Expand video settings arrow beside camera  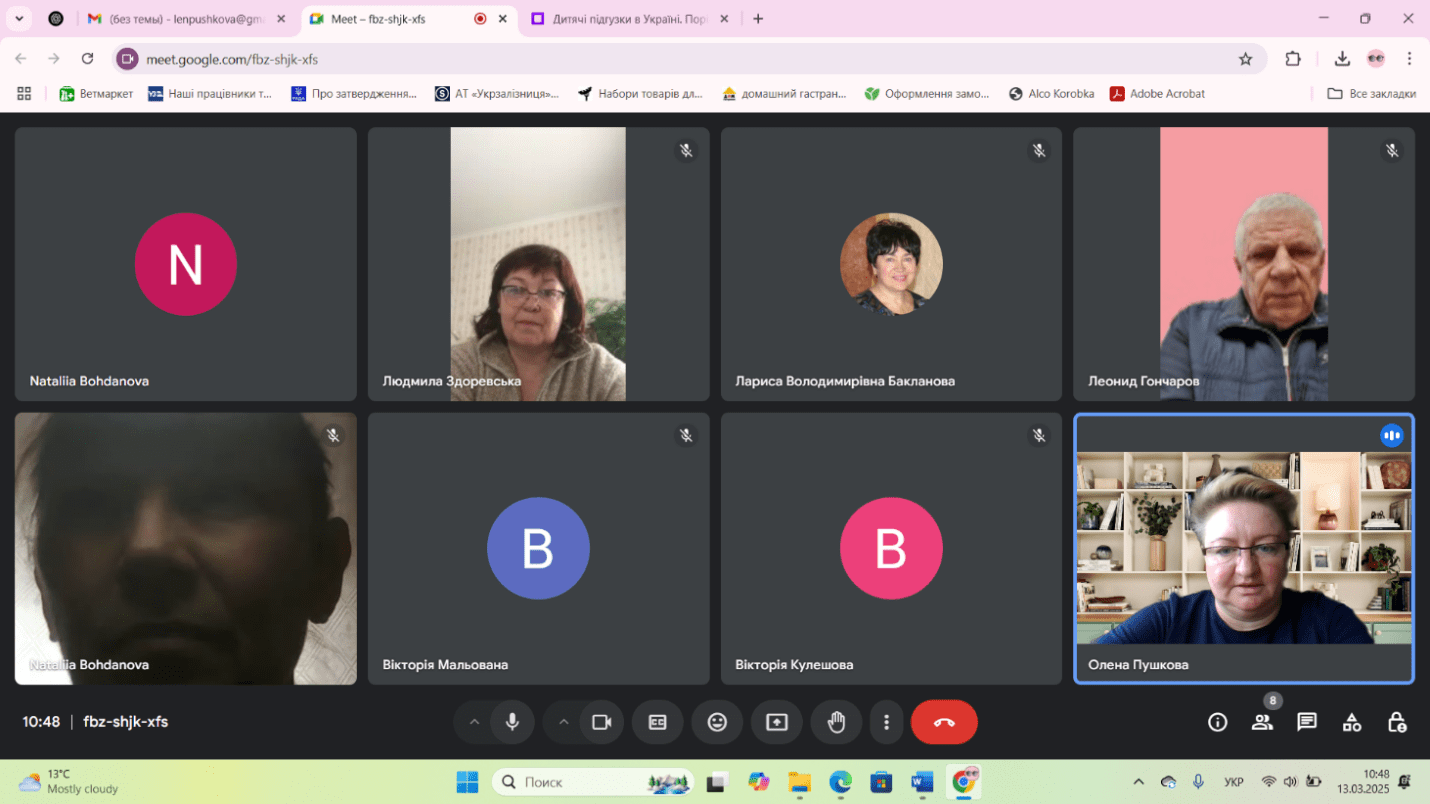[563, 722]
